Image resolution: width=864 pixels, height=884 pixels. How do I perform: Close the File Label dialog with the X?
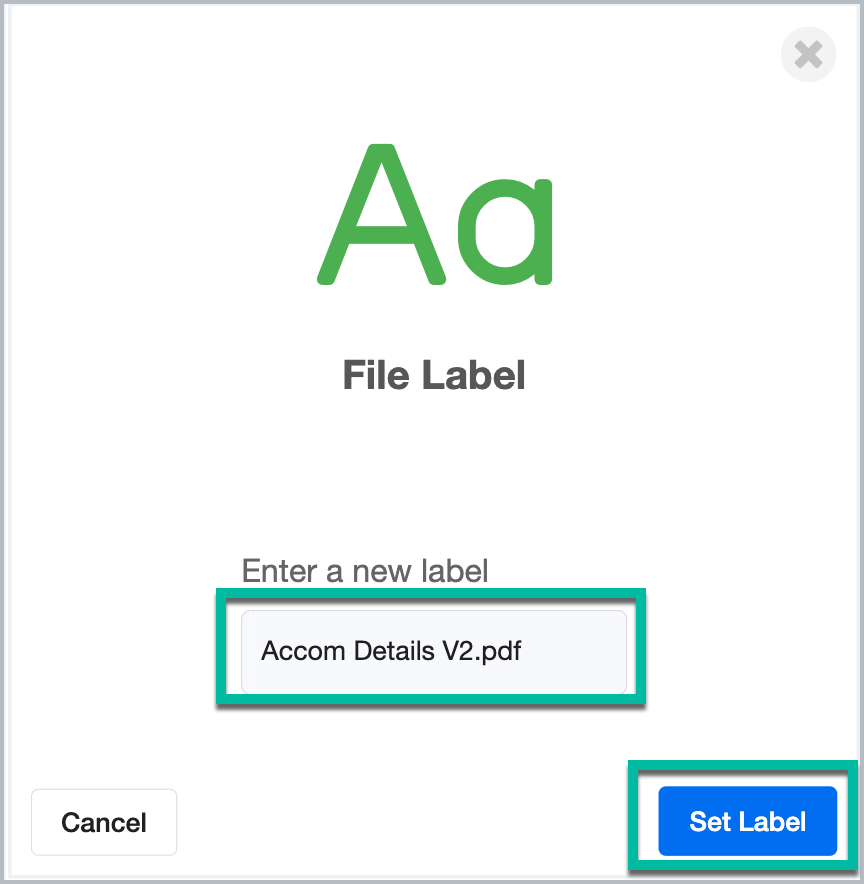pos(808,55)
